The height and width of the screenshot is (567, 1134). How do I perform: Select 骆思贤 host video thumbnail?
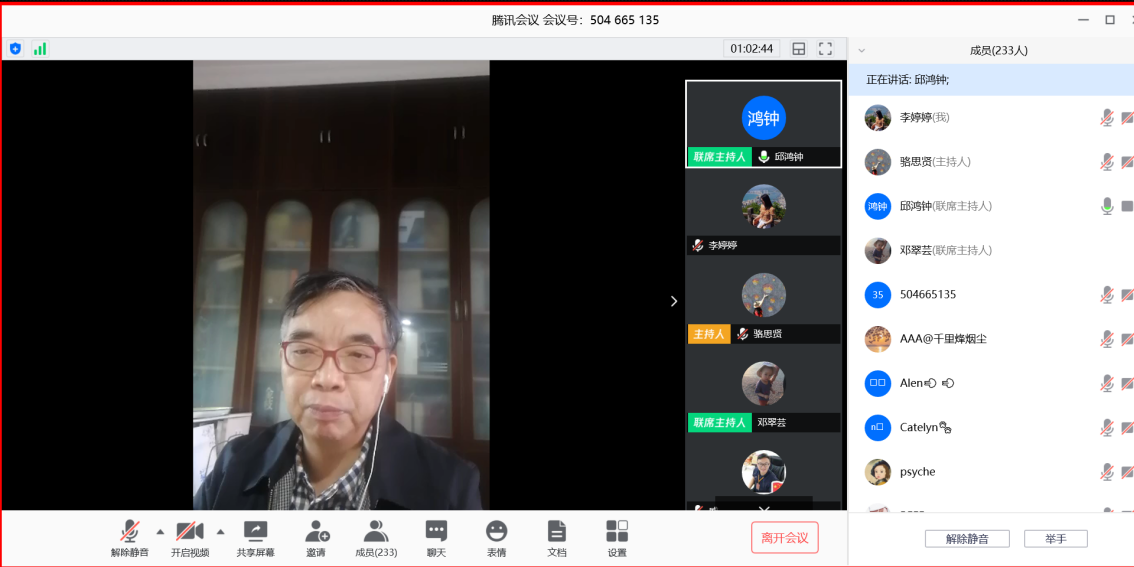coord(763,301)
